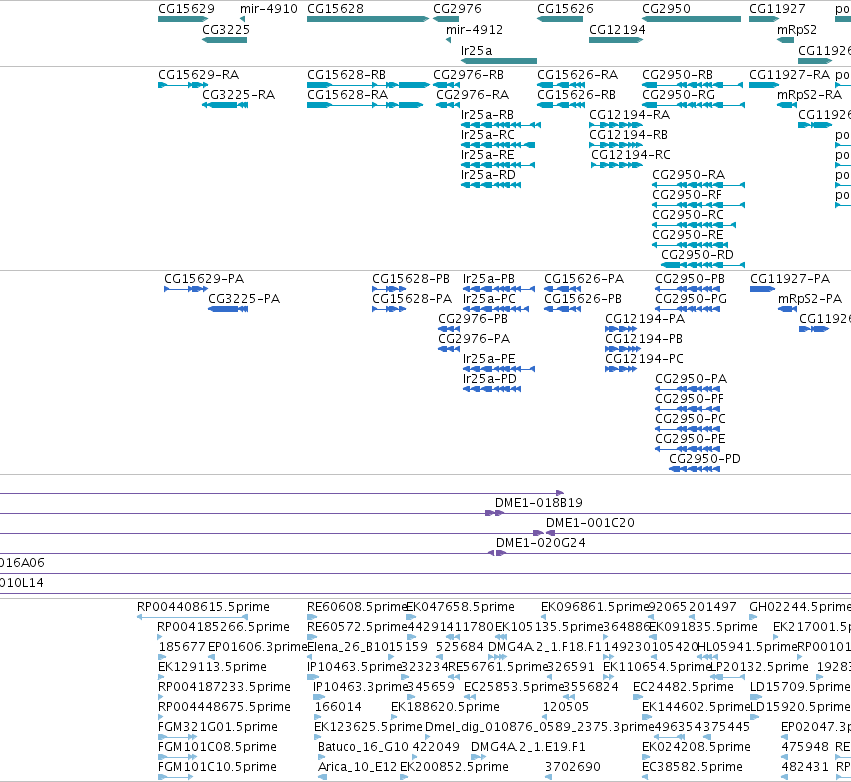Image resolution: width=851 pixels, height=782 pixels.
Task: Click the teal Ir25a gene bar glyph
Action: tap(499, 61)
